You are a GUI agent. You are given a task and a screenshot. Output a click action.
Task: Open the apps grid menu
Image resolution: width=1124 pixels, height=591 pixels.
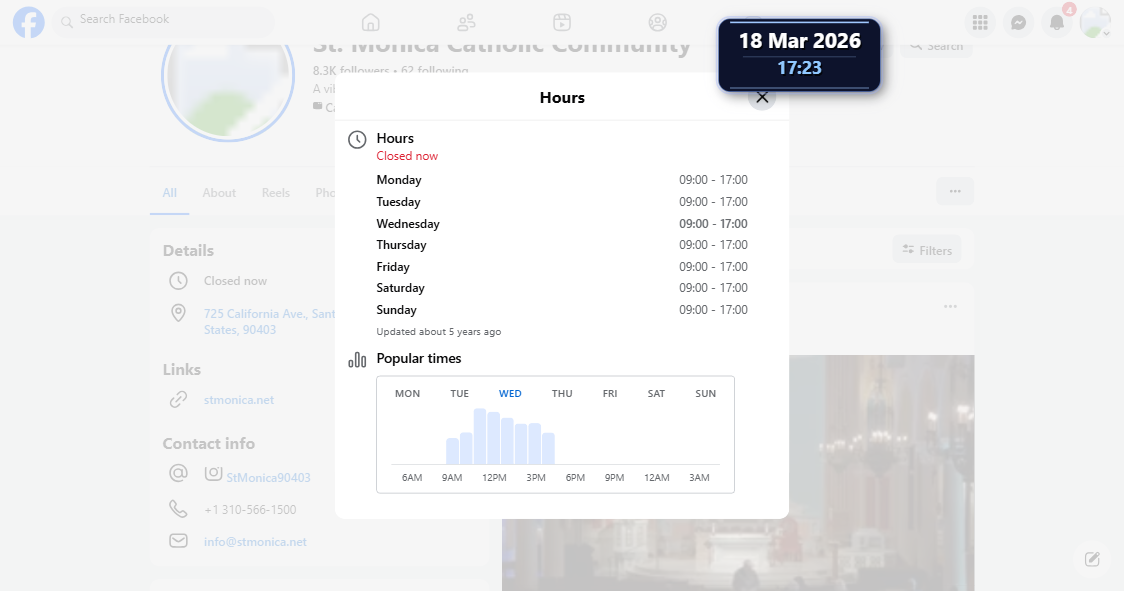coord(980,23)
